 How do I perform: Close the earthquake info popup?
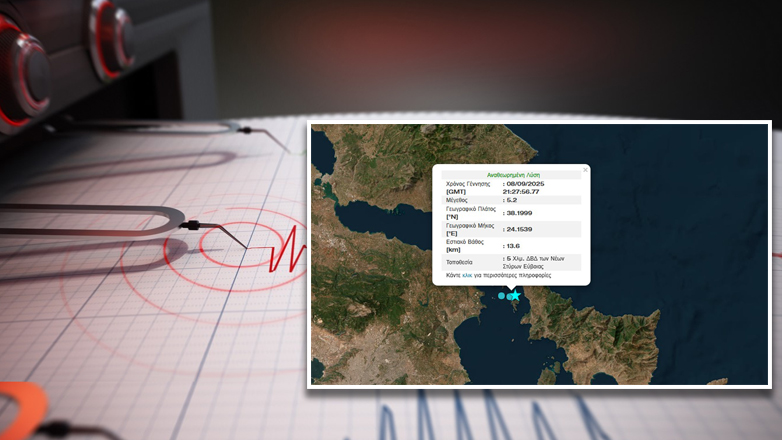(x=586, y=169)
